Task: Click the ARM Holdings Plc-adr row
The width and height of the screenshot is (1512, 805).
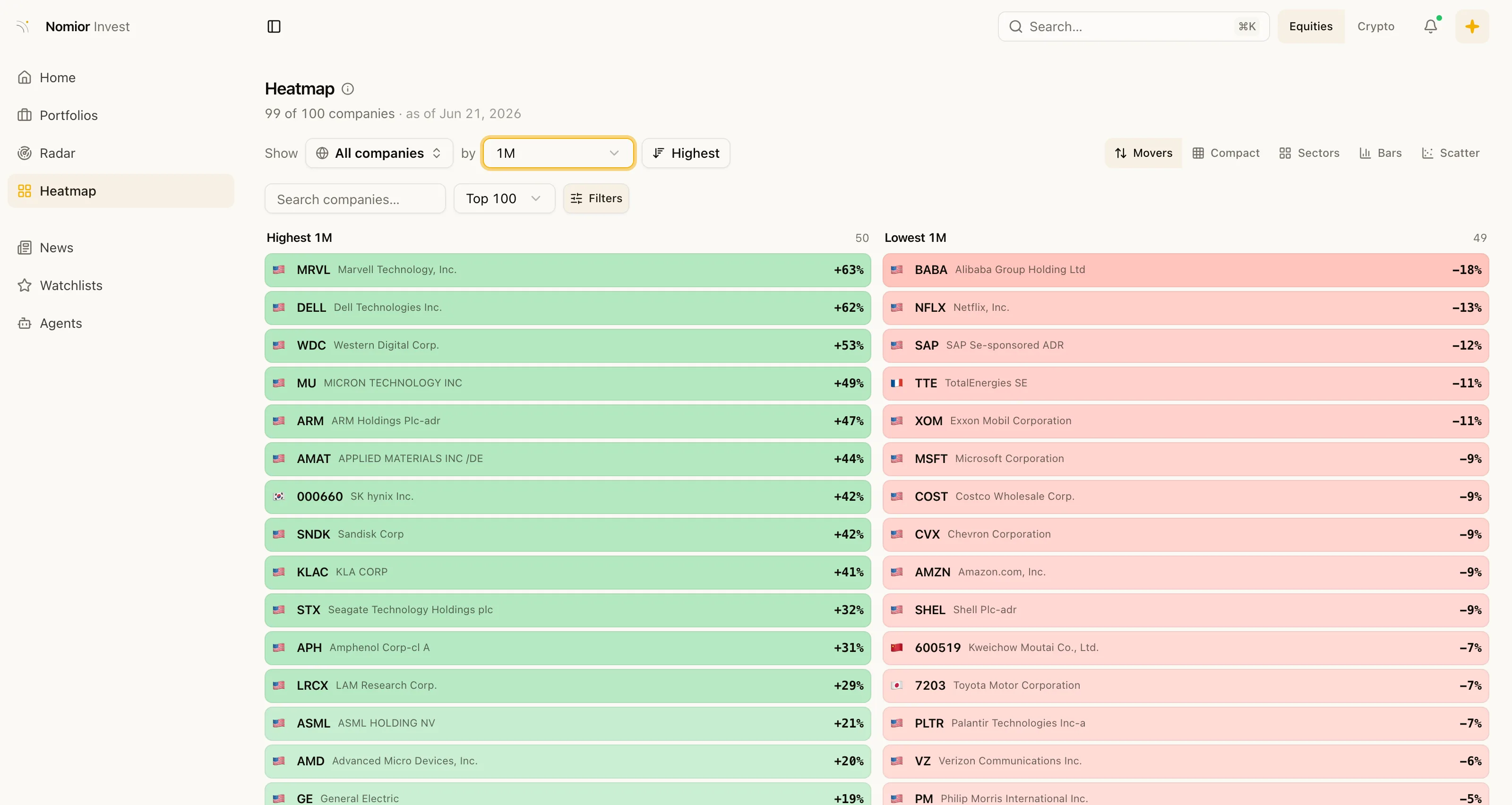Action: click(567, 421)
